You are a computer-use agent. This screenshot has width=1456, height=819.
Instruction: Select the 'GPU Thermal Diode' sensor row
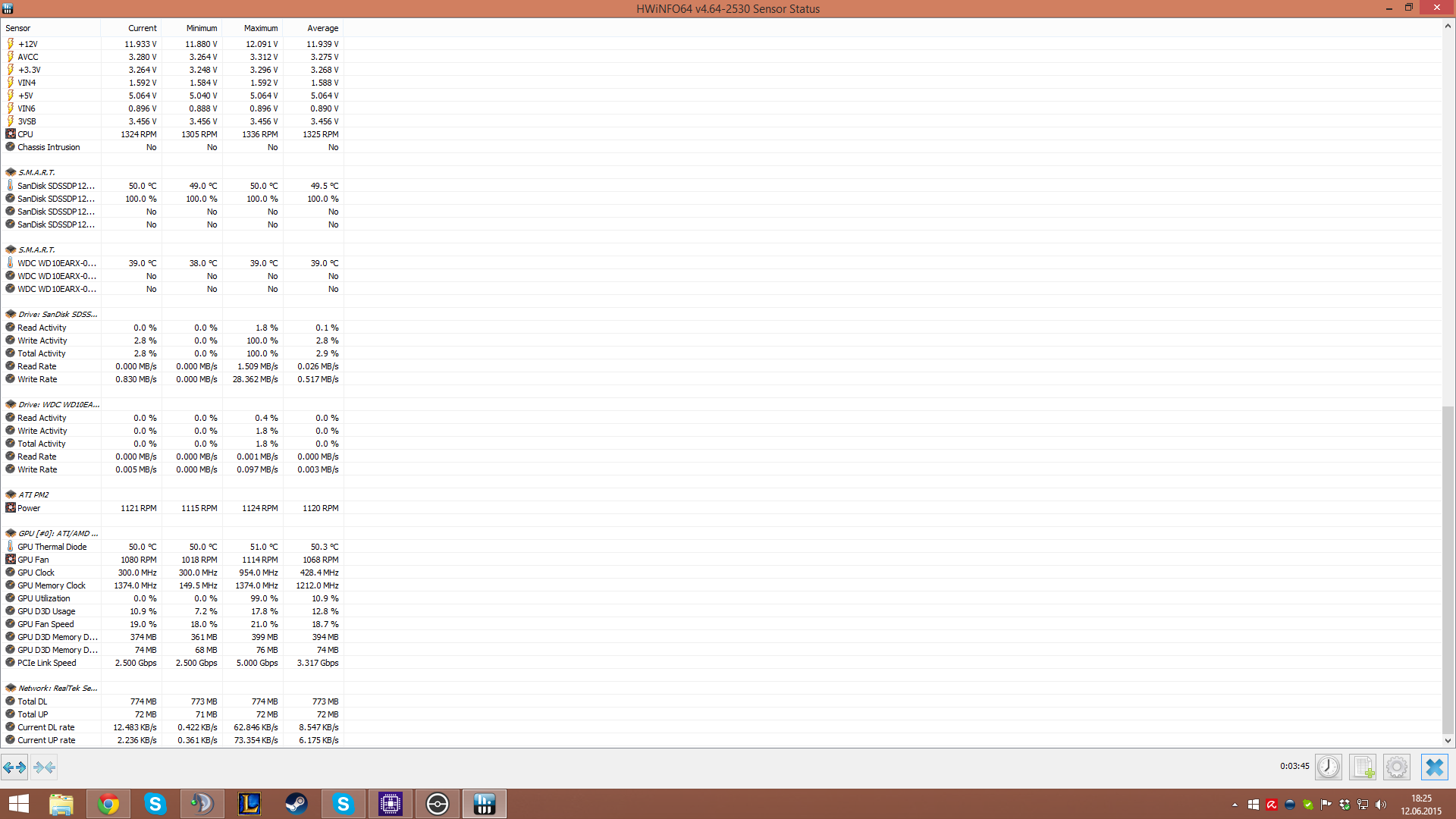52,547
